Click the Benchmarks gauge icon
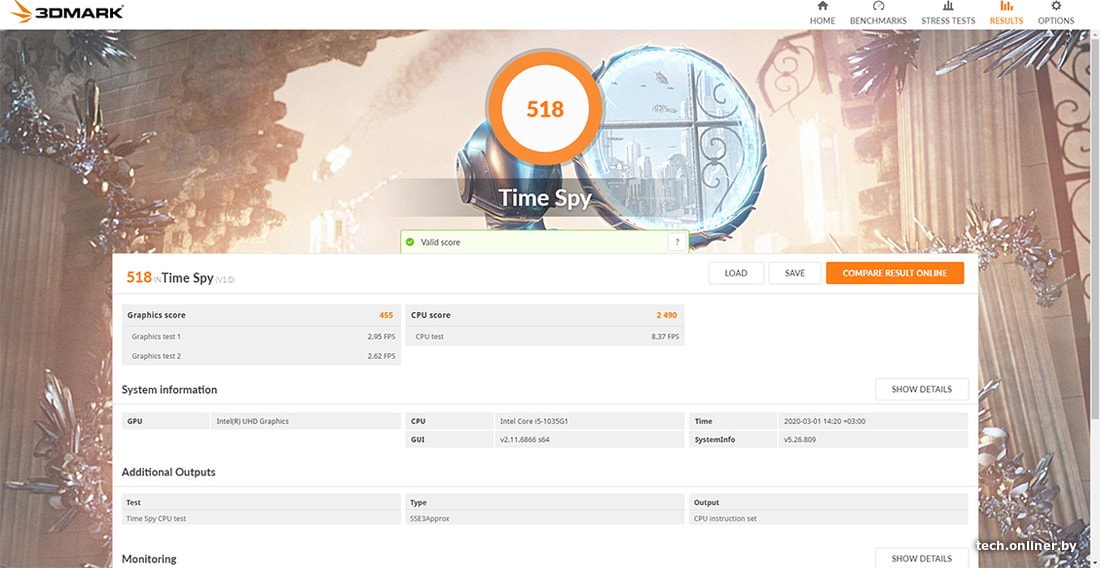 point(878,6)
